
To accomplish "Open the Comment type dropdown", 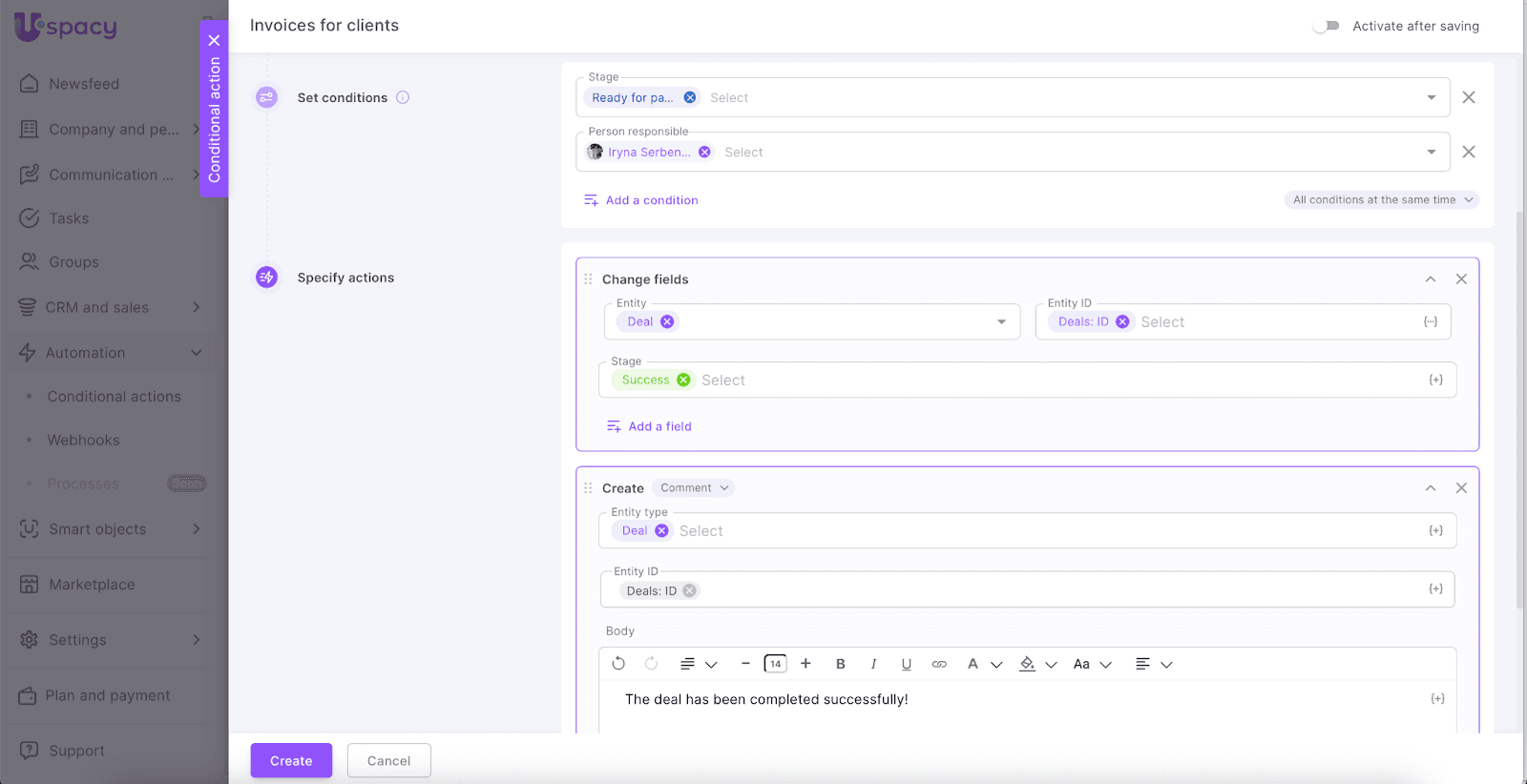I will (694, 488).
